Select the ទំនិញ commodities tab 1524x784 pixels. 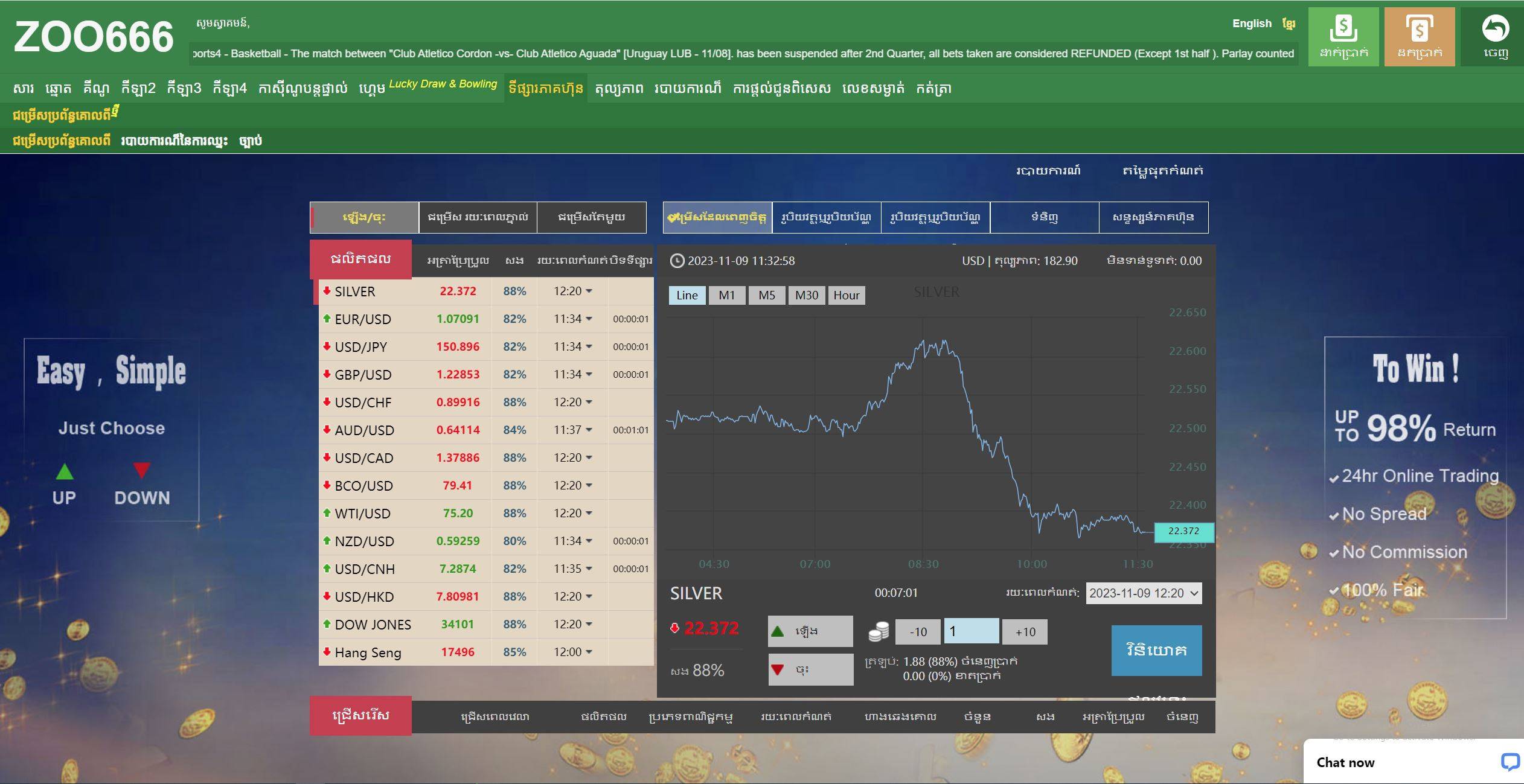1045,217
